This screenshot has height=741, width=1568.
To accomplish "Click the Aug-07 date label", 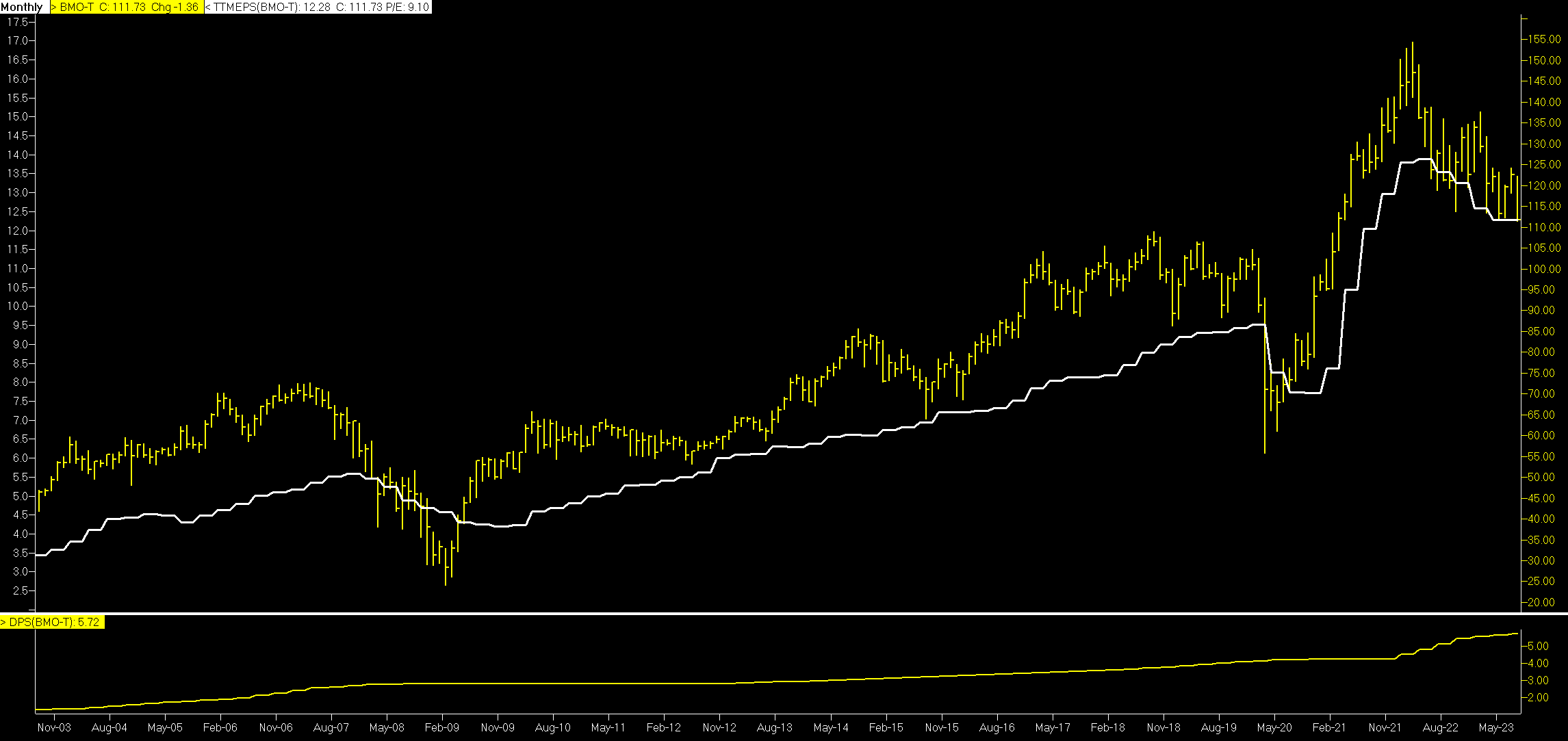I will [331, 727].
